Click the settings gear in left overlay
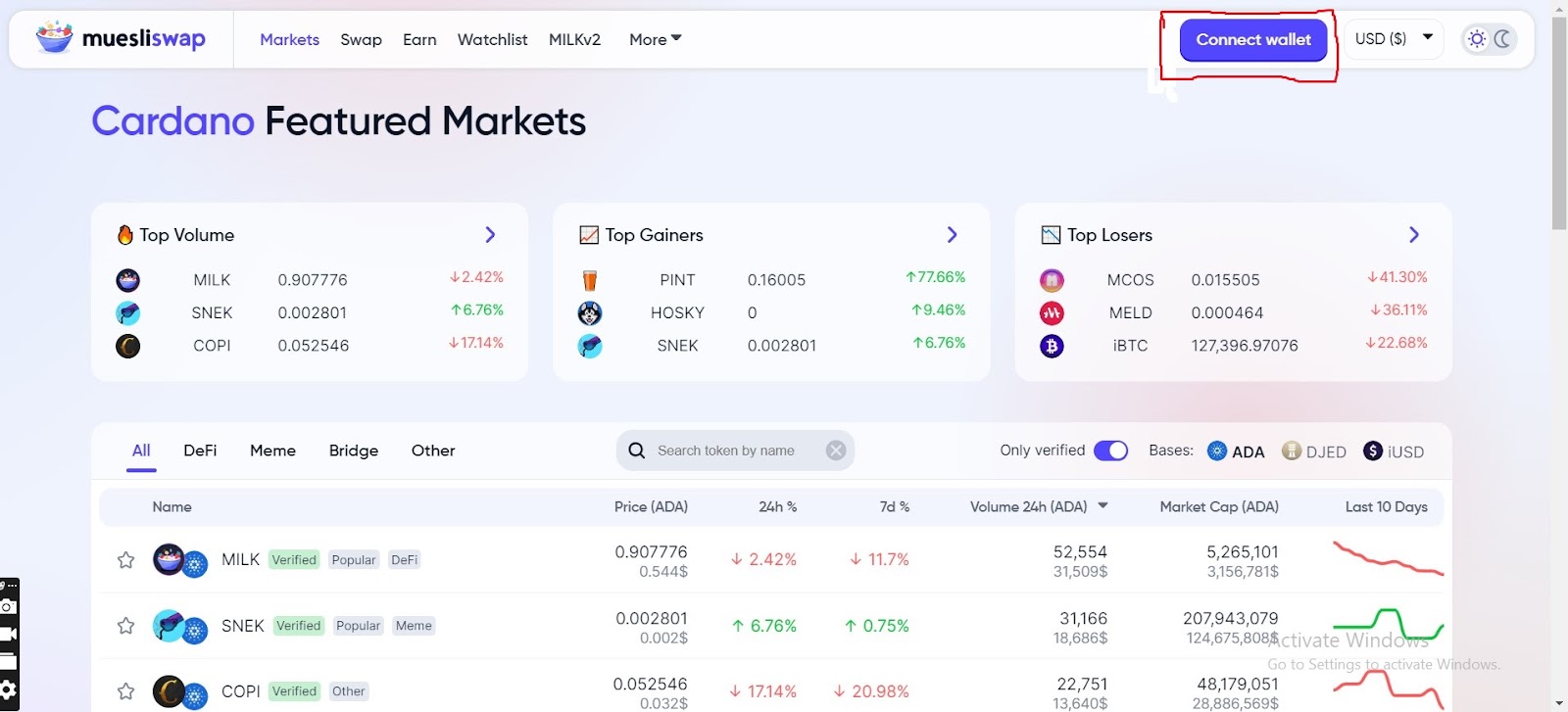The width and height of the screenshot is (1568, 712). [x=8, y=689]
